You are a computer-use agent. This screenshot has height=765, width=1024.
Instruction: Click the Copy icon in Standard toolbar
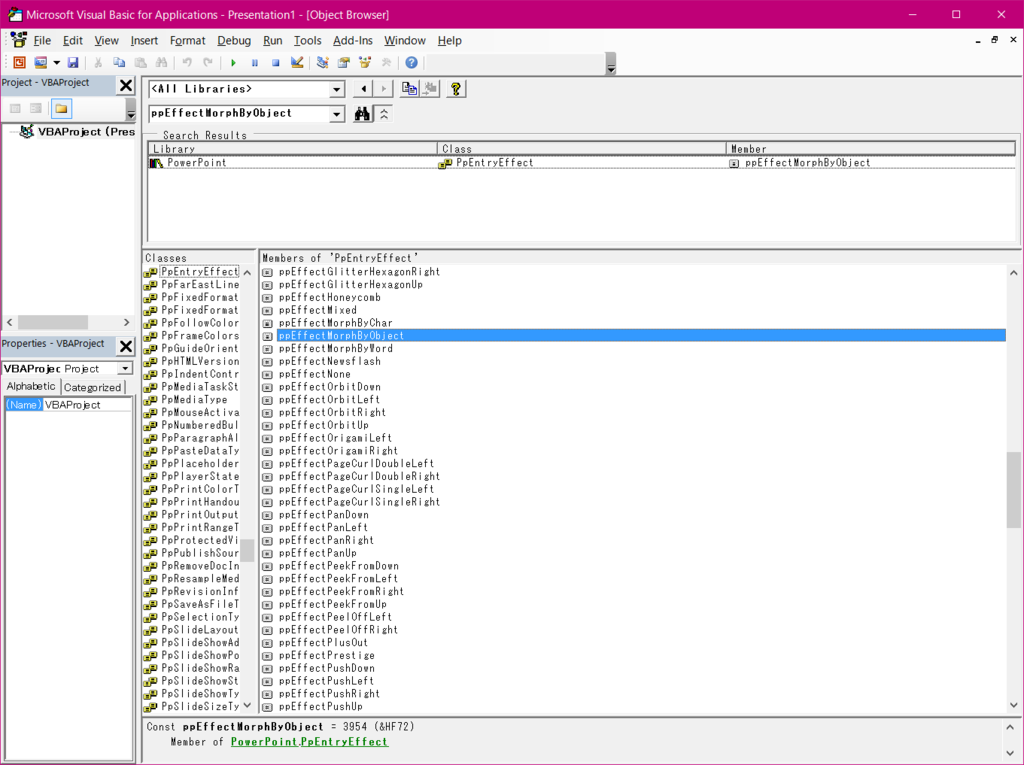pyautogui.click(x=119, y=63)
